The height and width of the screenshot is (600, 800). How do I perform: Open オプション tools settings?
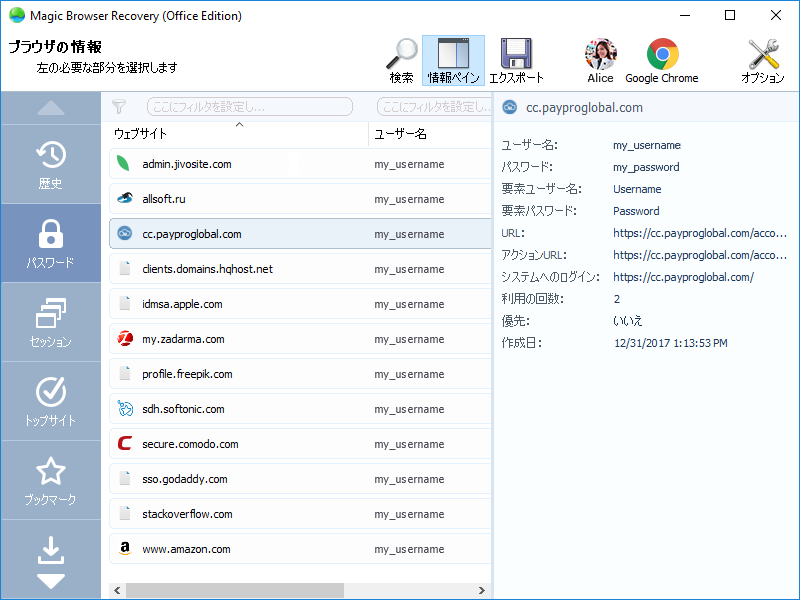[x=763, y=60]
